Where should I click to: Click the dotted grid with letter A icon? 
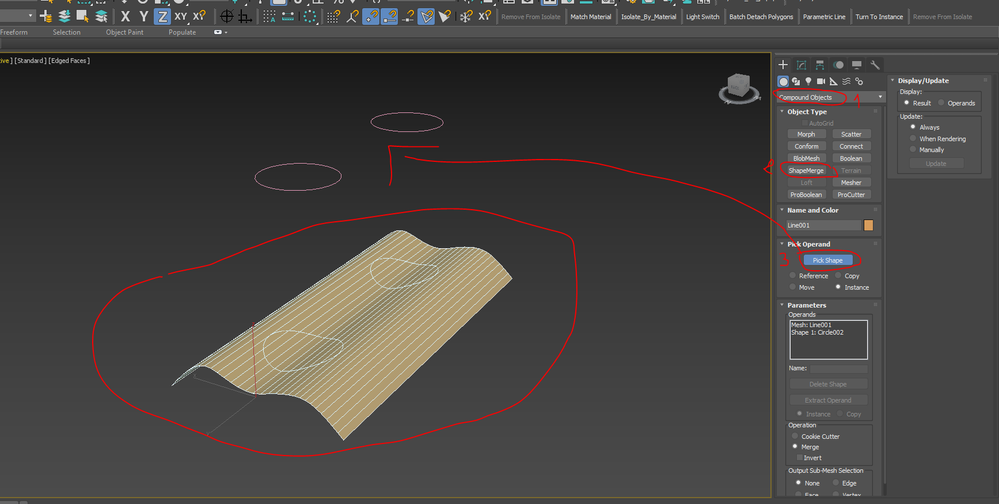(x=270, y=17)
